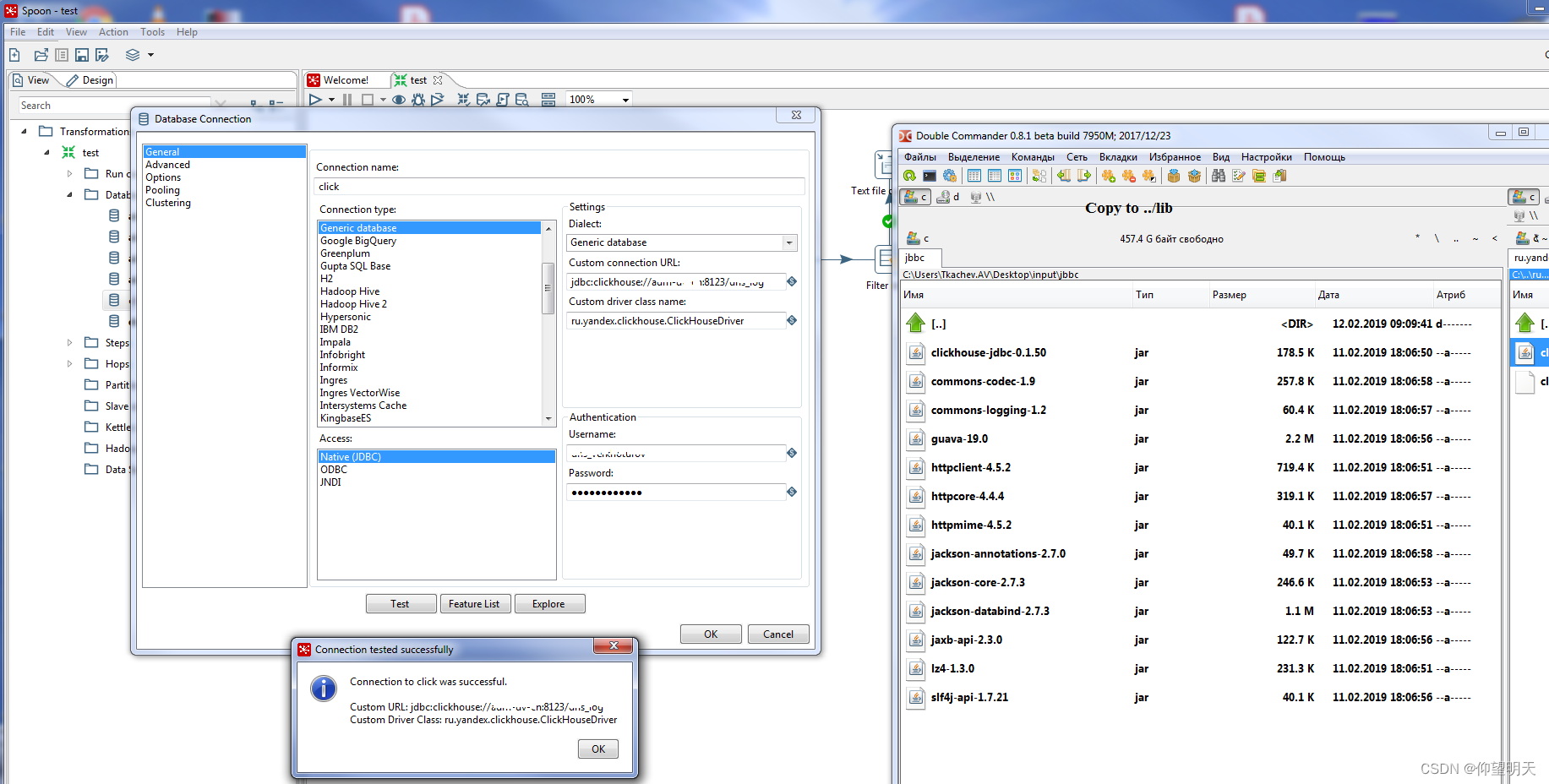Expand the Hops tree node
Screen dimensions: 1549x784
coord(69,363)
